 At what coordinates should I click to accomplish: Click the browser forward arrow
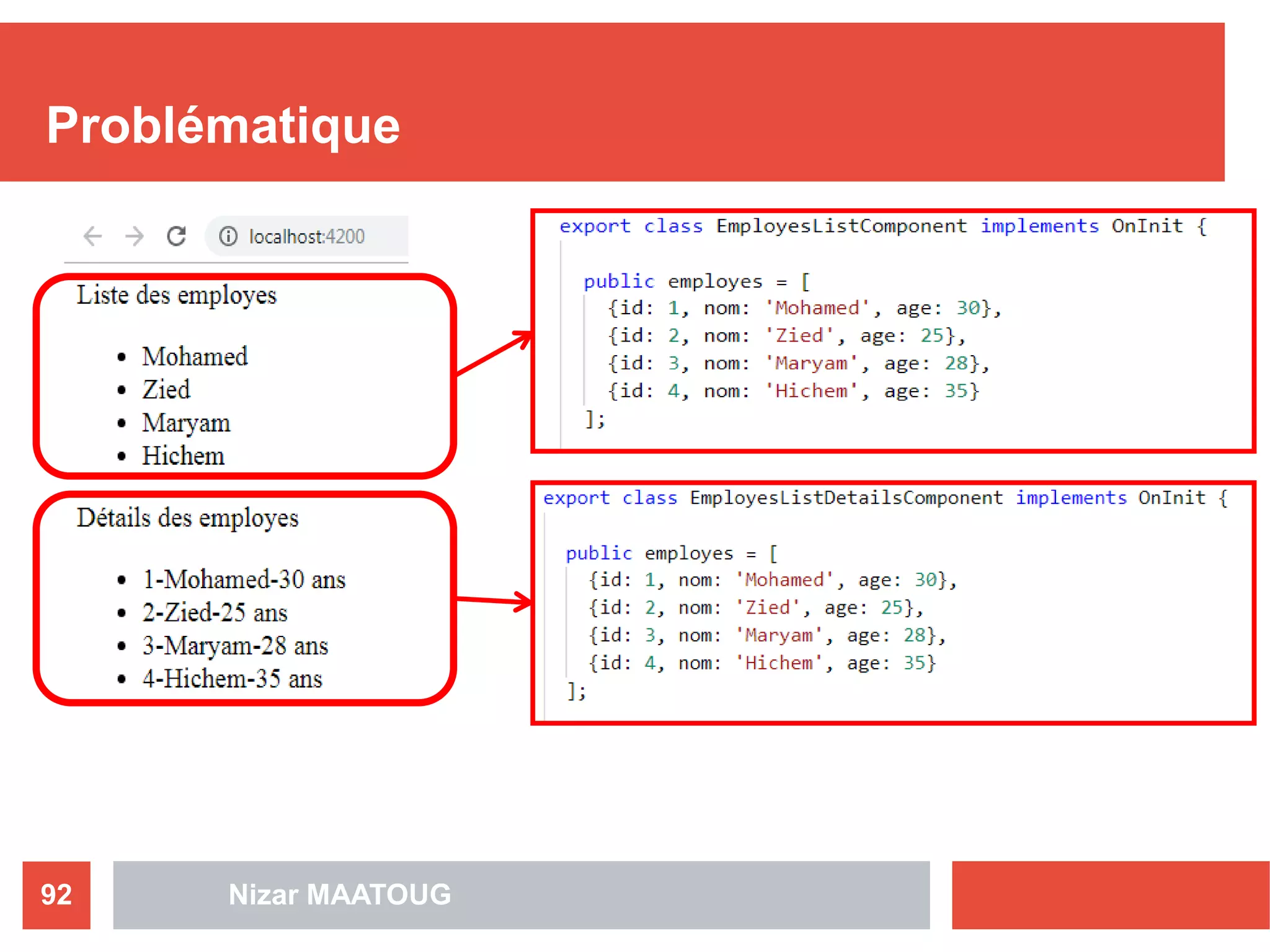coord(134,236)
